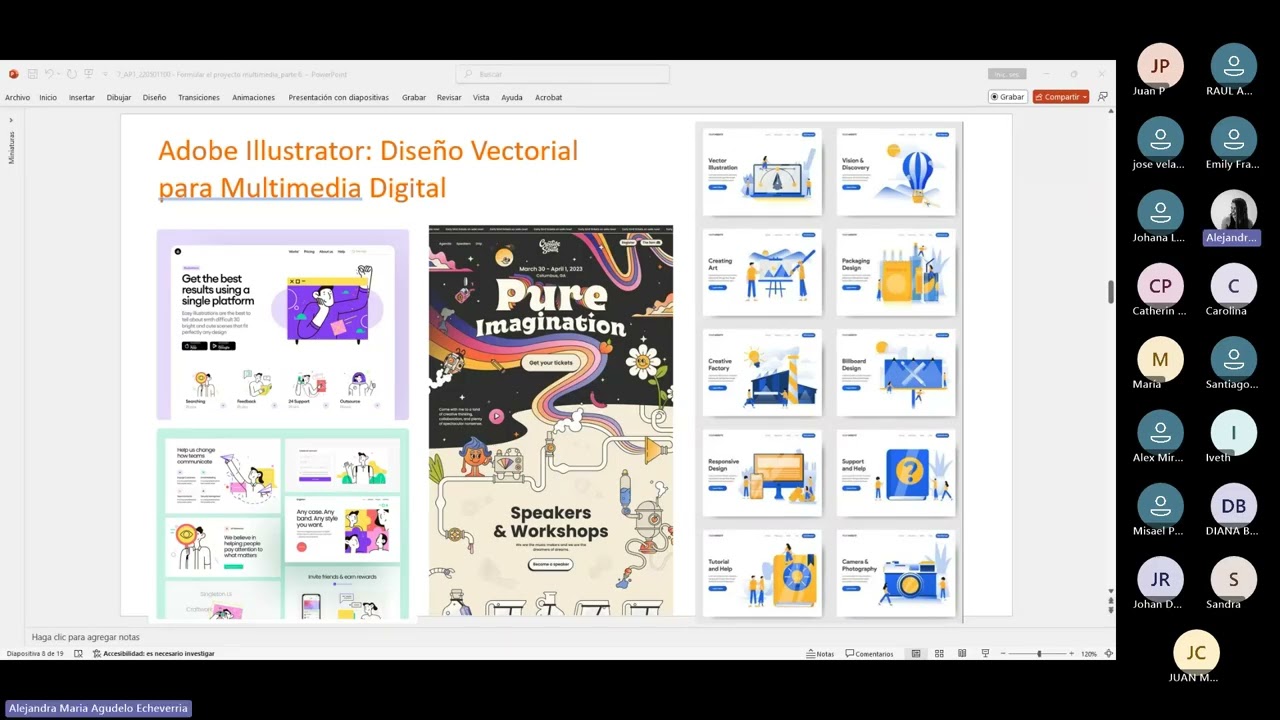Toggle the Notas notes pane
This screenshot has height=720, width=1280.
(820, 654)
